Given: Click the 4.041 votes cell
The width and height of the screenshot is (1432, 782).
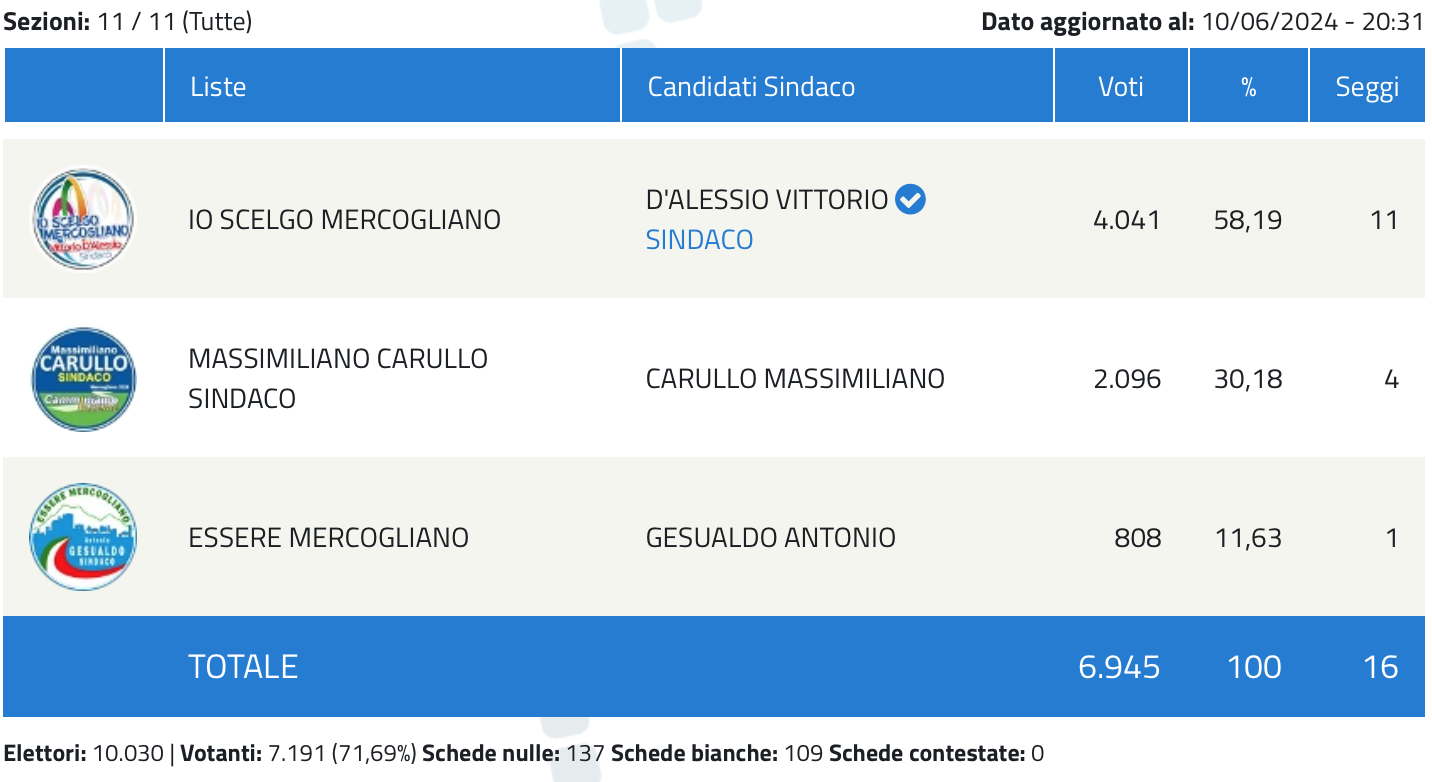Looking at the screenshot, I should click(1127, 220).
